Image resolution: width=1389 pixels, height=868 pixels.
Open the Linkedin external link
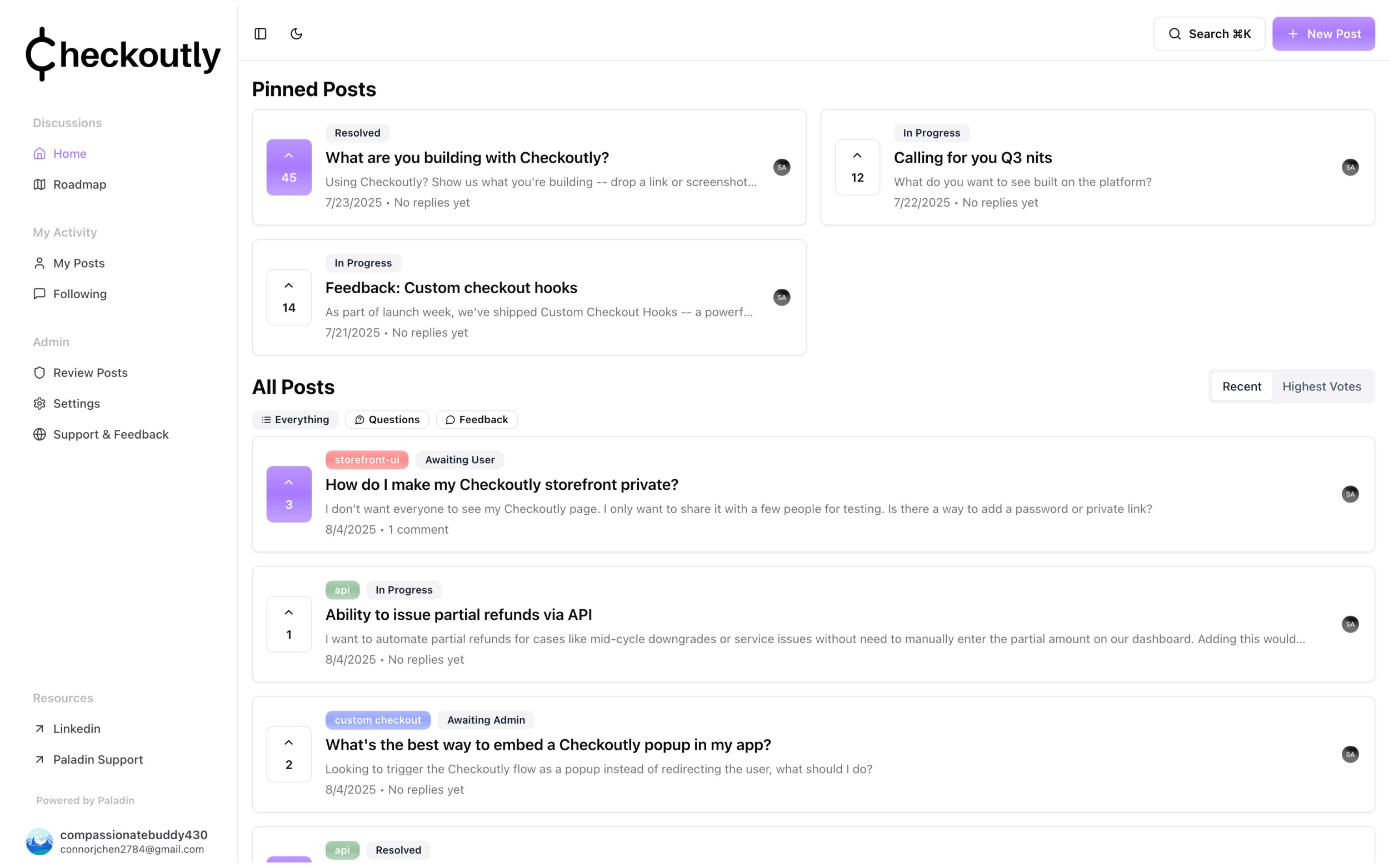[x=76, y=729]
